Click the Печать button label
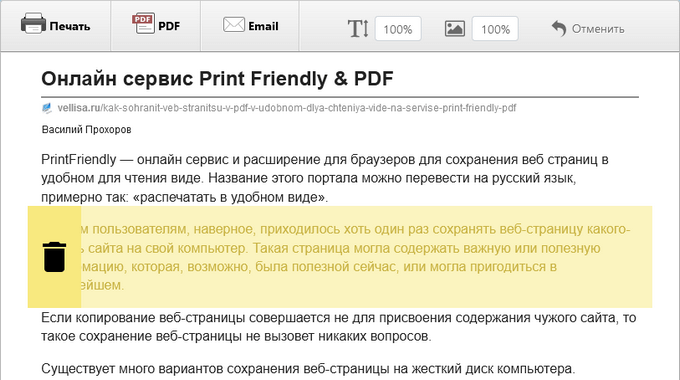Screen dimensions: 680x380 point(70,26)
